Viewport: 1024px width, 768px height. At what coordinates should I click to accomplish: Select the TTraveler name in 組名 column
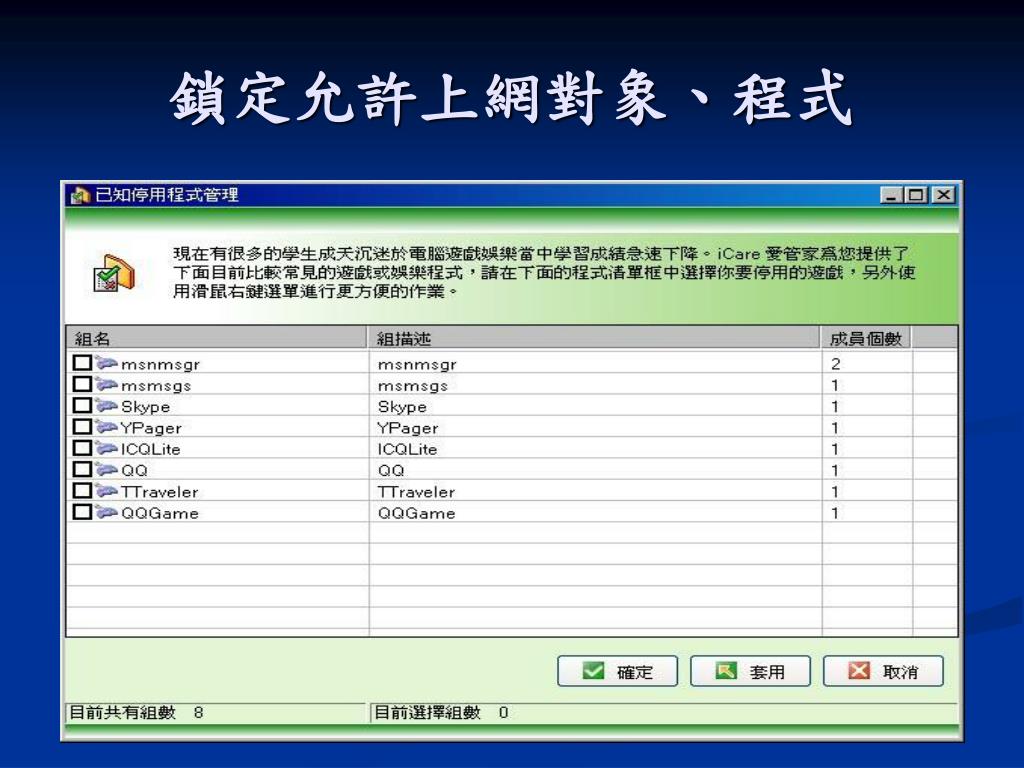click(159, 492)
